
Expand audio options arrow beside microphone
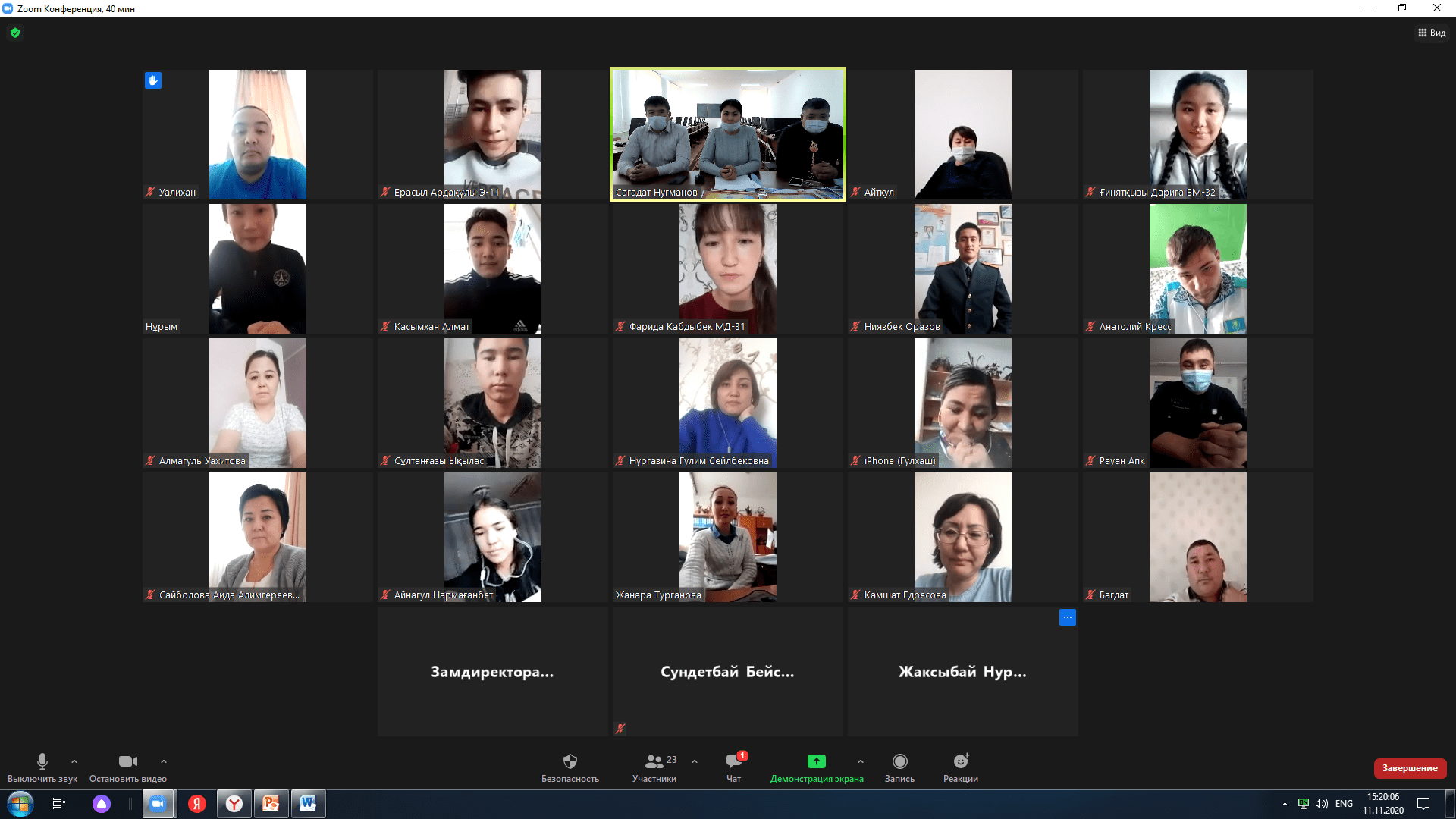[x=74, y=761]
